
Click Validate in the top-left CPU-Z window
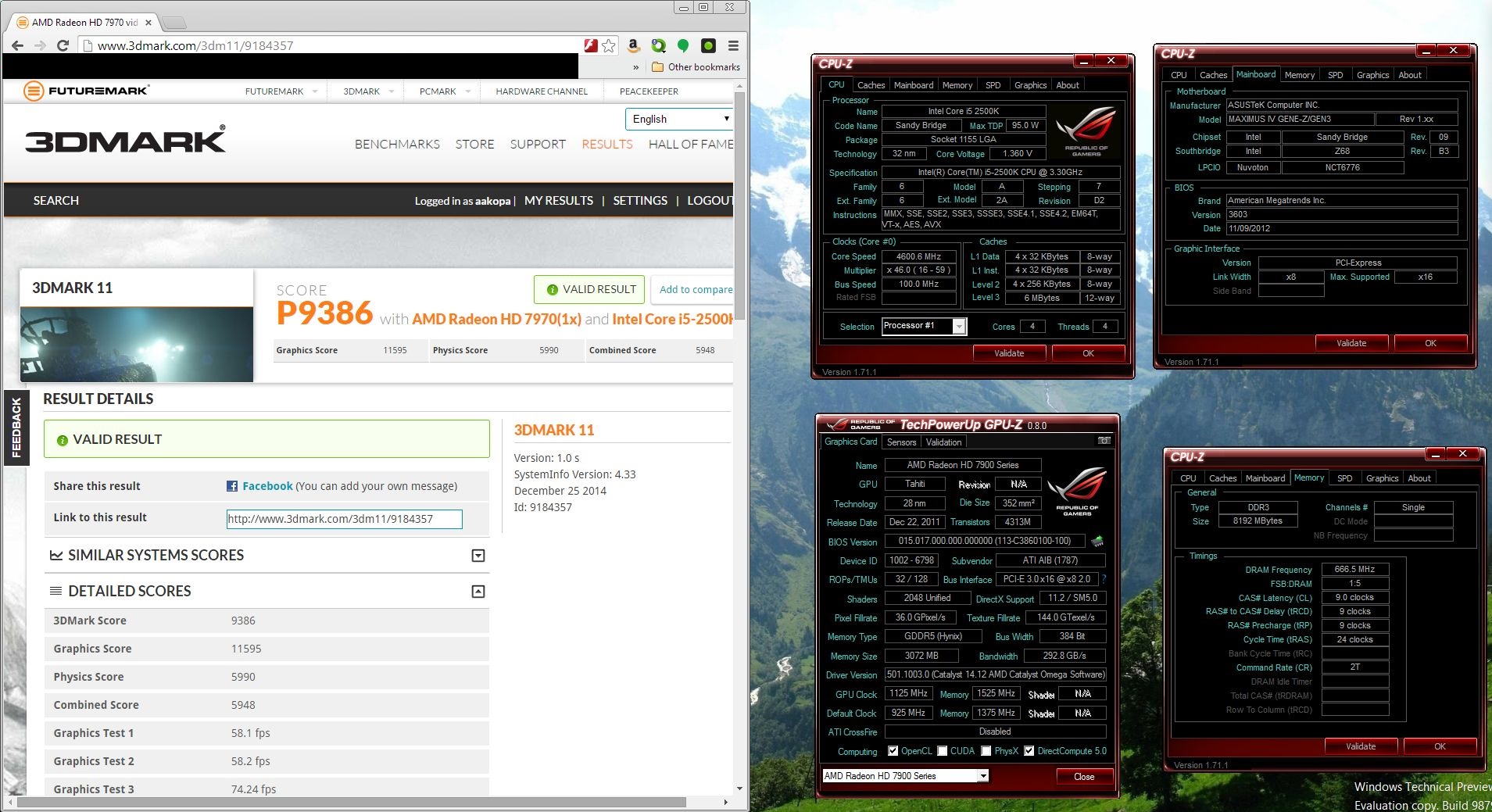(1009, 353)
